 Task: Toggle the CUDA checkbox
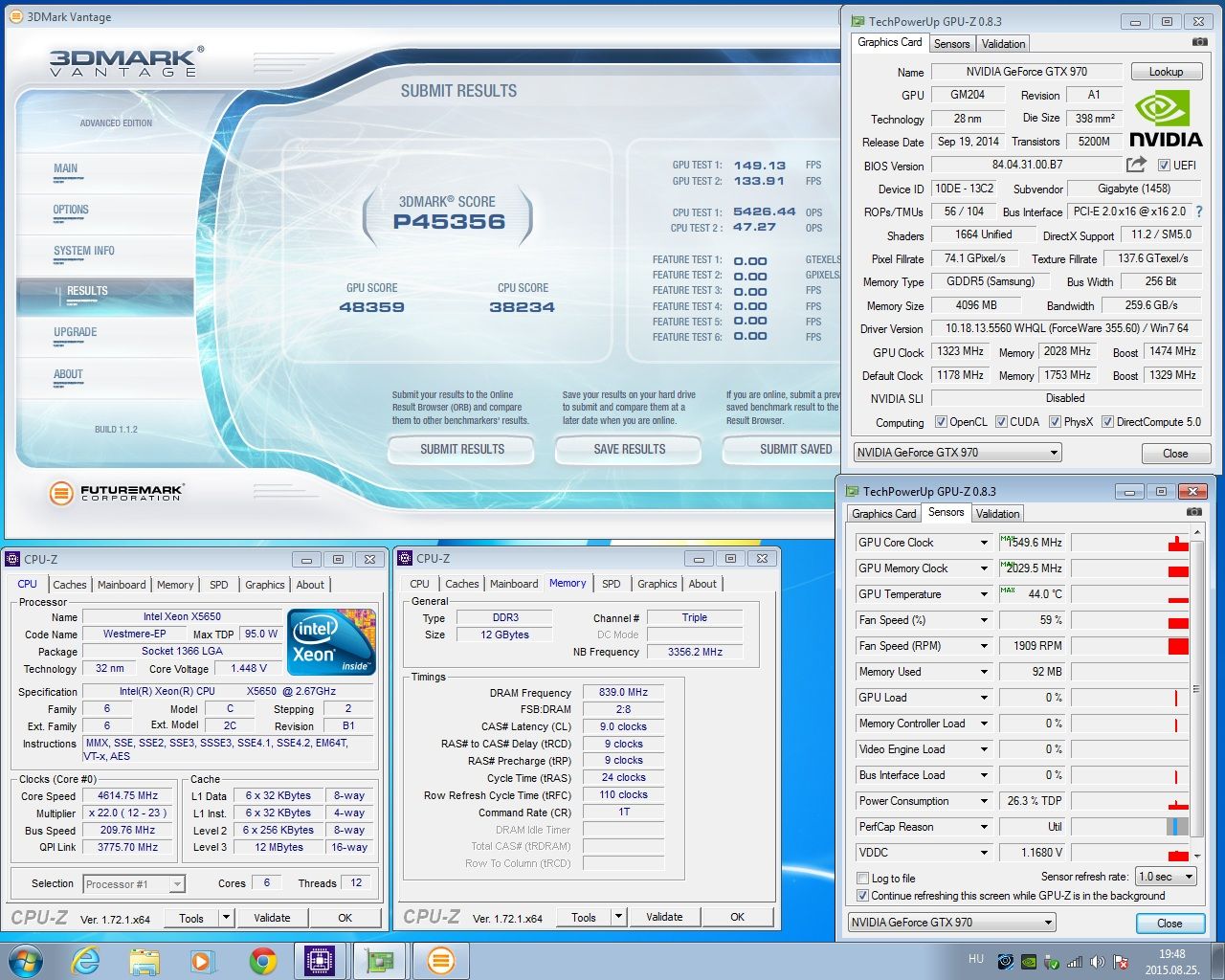[1001, 421]
